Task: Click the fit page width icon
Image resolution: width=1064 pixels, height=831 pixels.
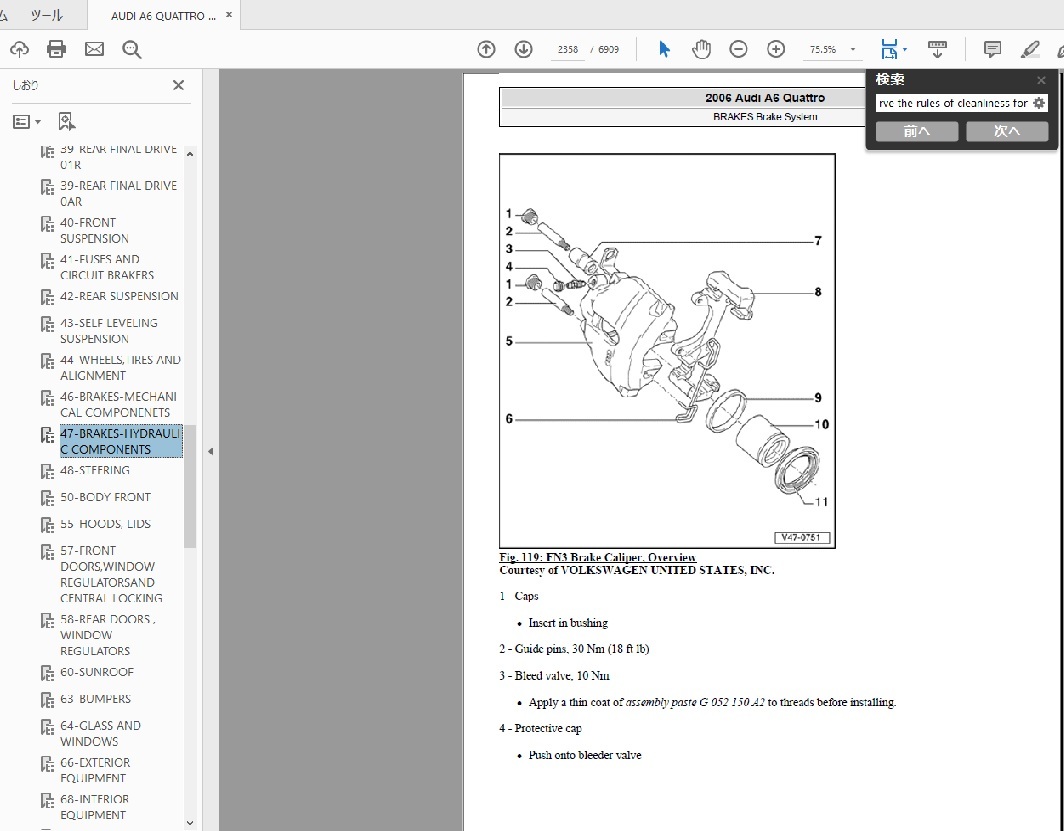Action: point(888,49)
